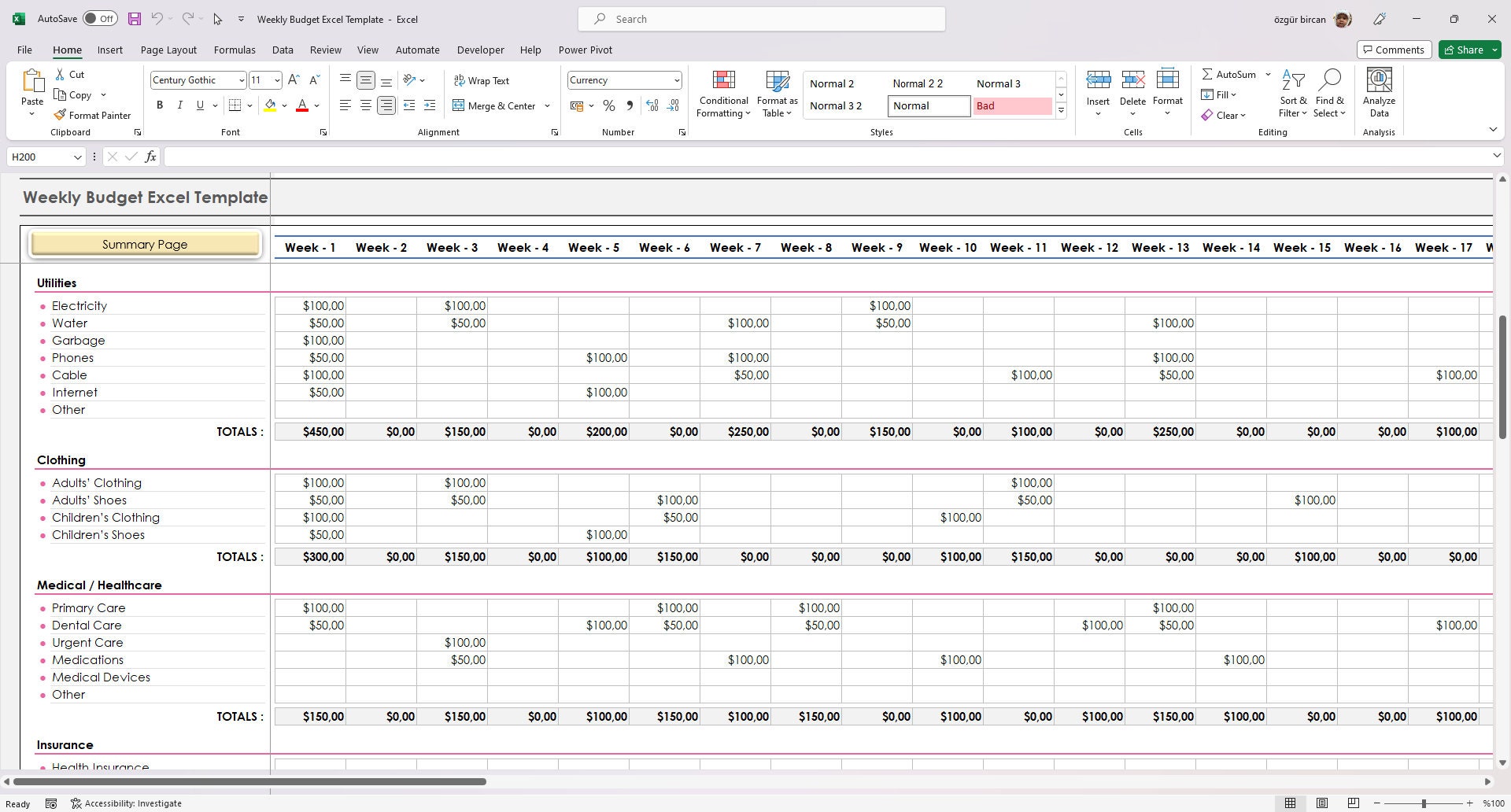Apply the Bad cell style
The height and width of the screenshot is (812, 1511).
coord(1012,105)
